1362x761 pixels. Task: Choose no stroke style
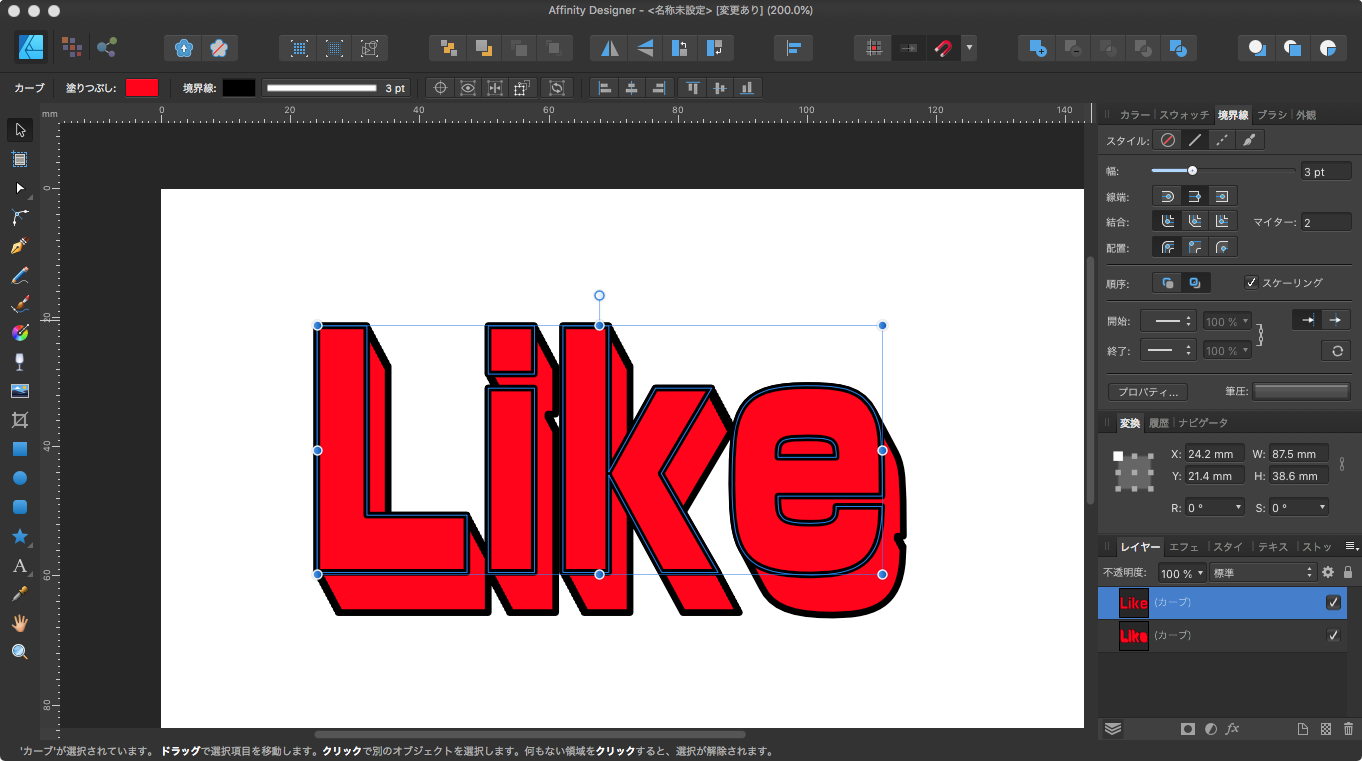click(x=1167, y=141)
